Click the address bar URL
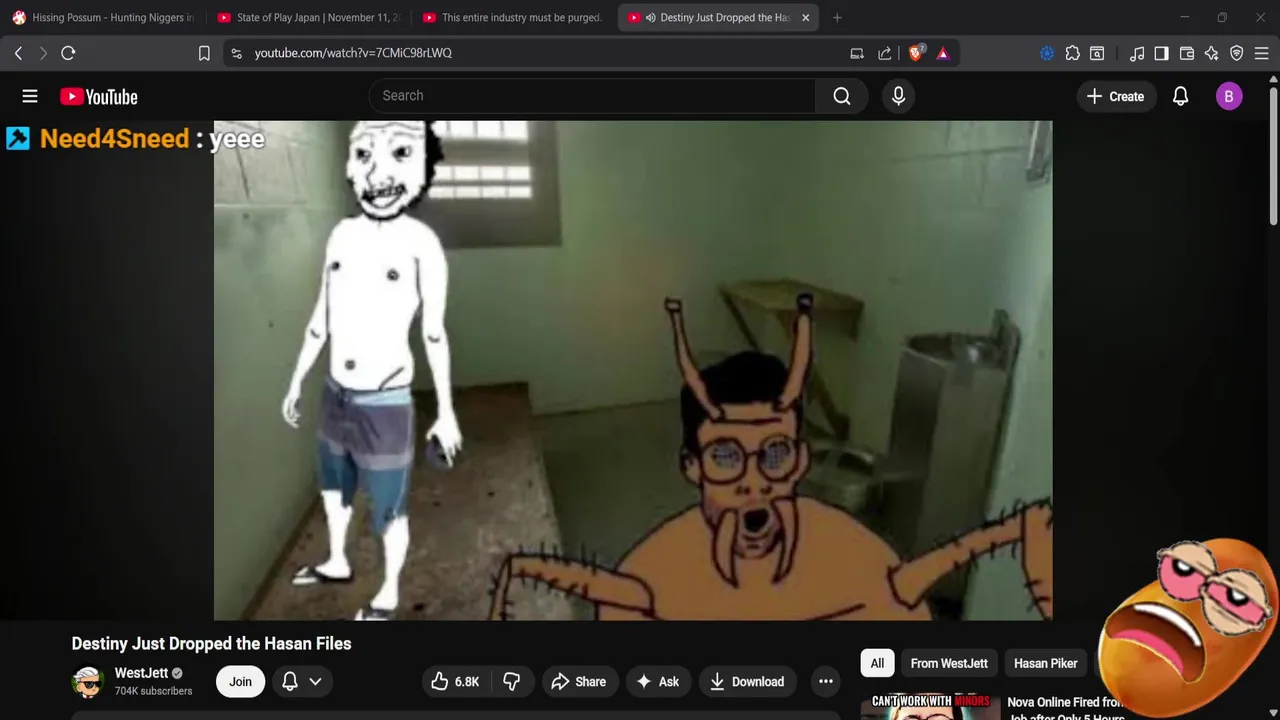The height and width of the screenshot is (720, 1280). [353, 53]
